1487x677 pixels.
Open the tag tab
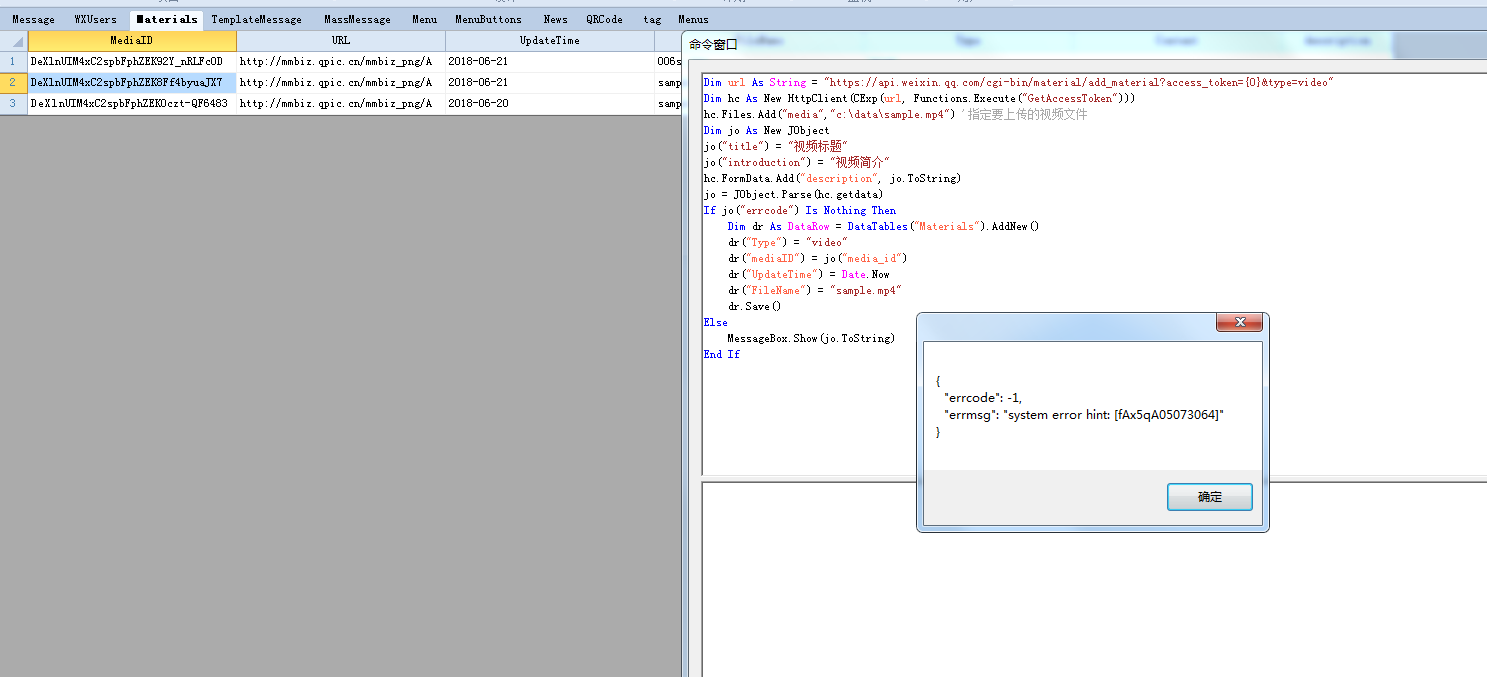click(652, 19)
